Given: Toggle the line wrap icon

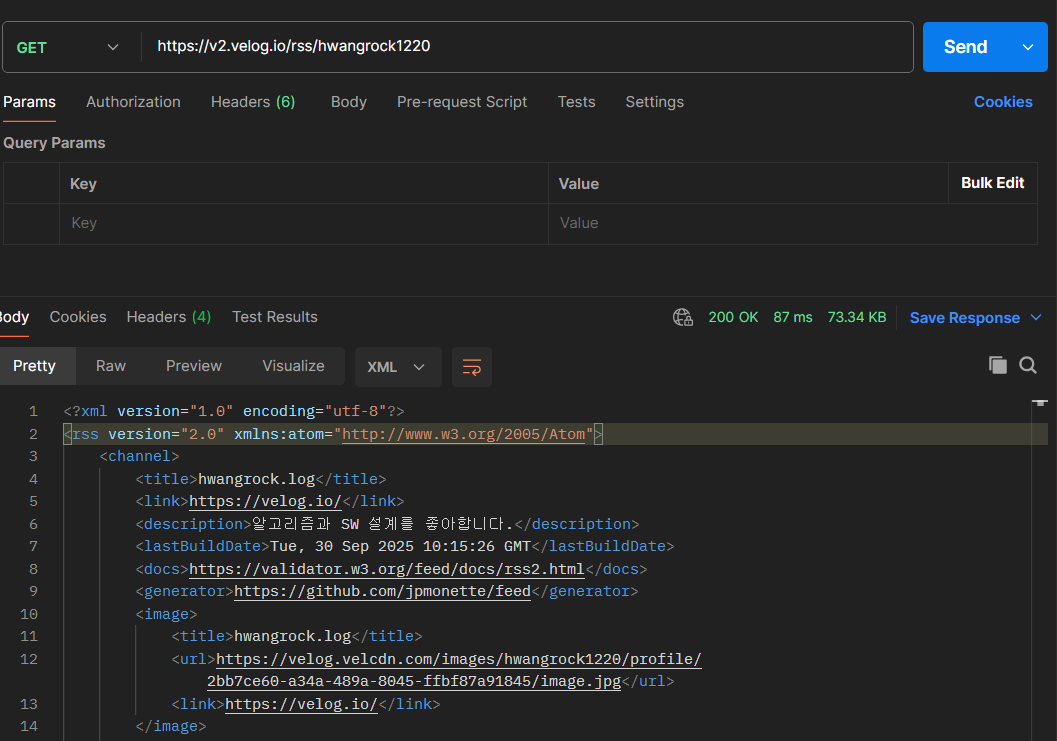Looking at the screenshot, I should pos(472,367).
